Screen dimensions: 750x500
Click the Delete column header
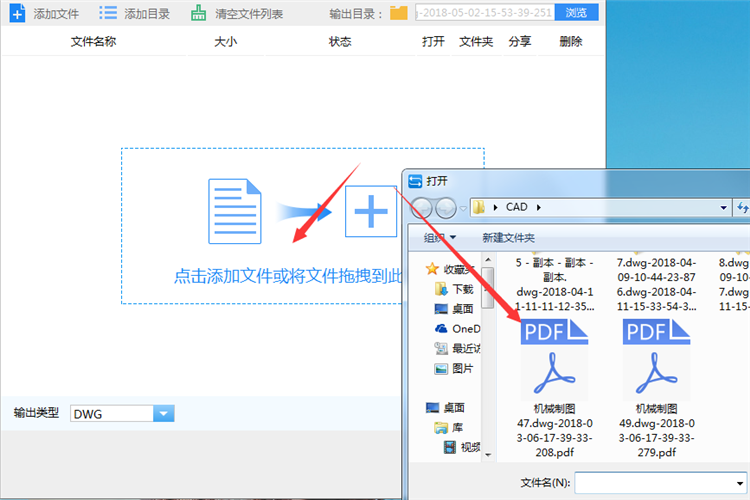[x=571, y=42]
